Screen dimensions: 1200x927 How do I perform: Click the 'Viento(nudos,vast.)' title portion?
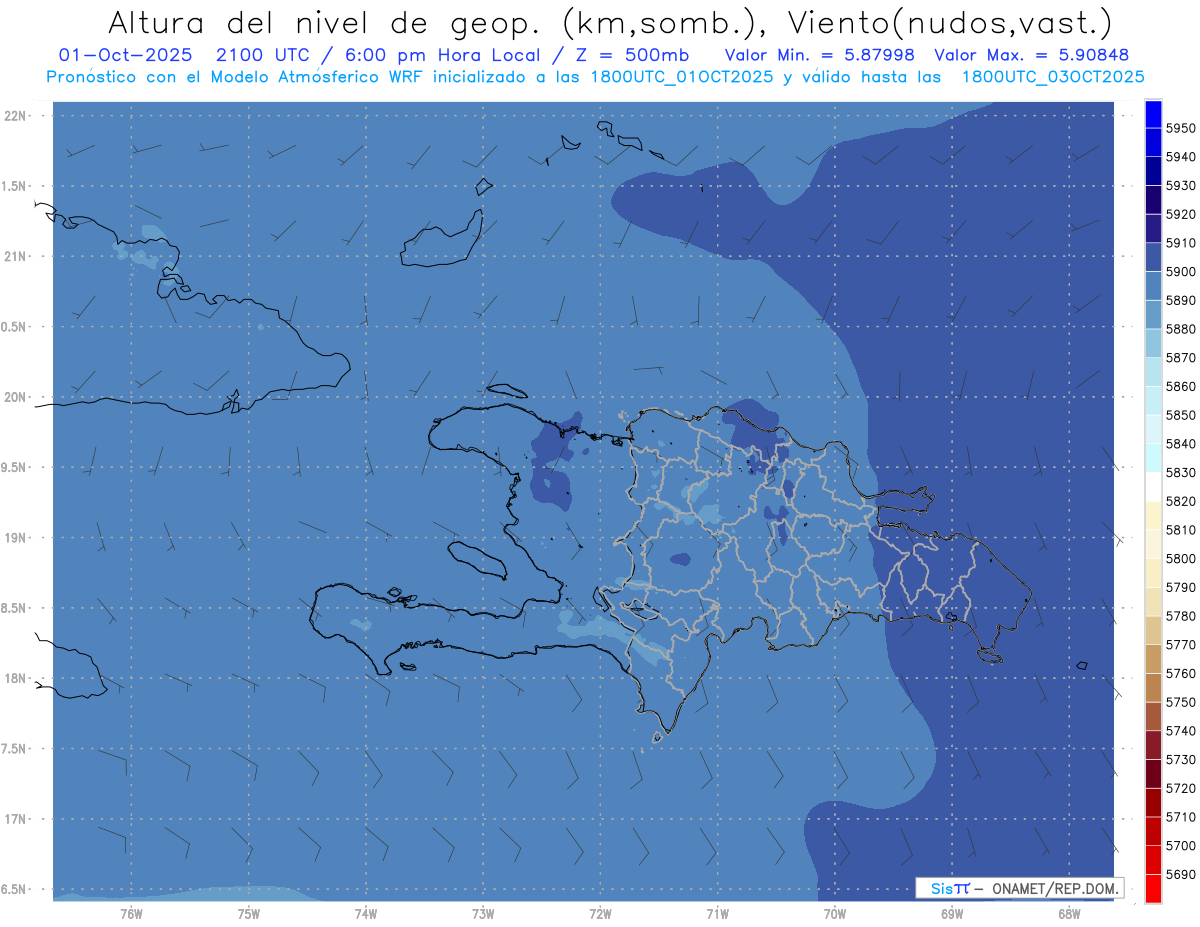[948, 21]
